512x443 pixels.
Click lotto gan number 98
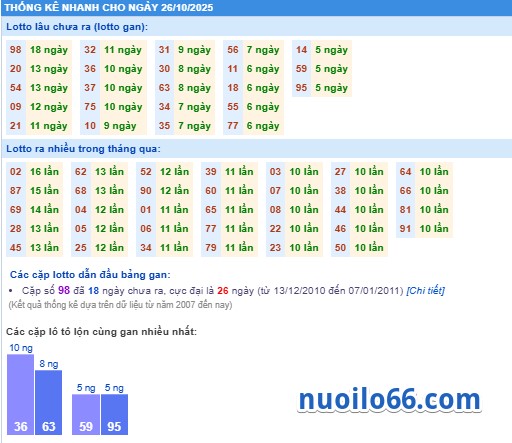click(x=16, y=50)
